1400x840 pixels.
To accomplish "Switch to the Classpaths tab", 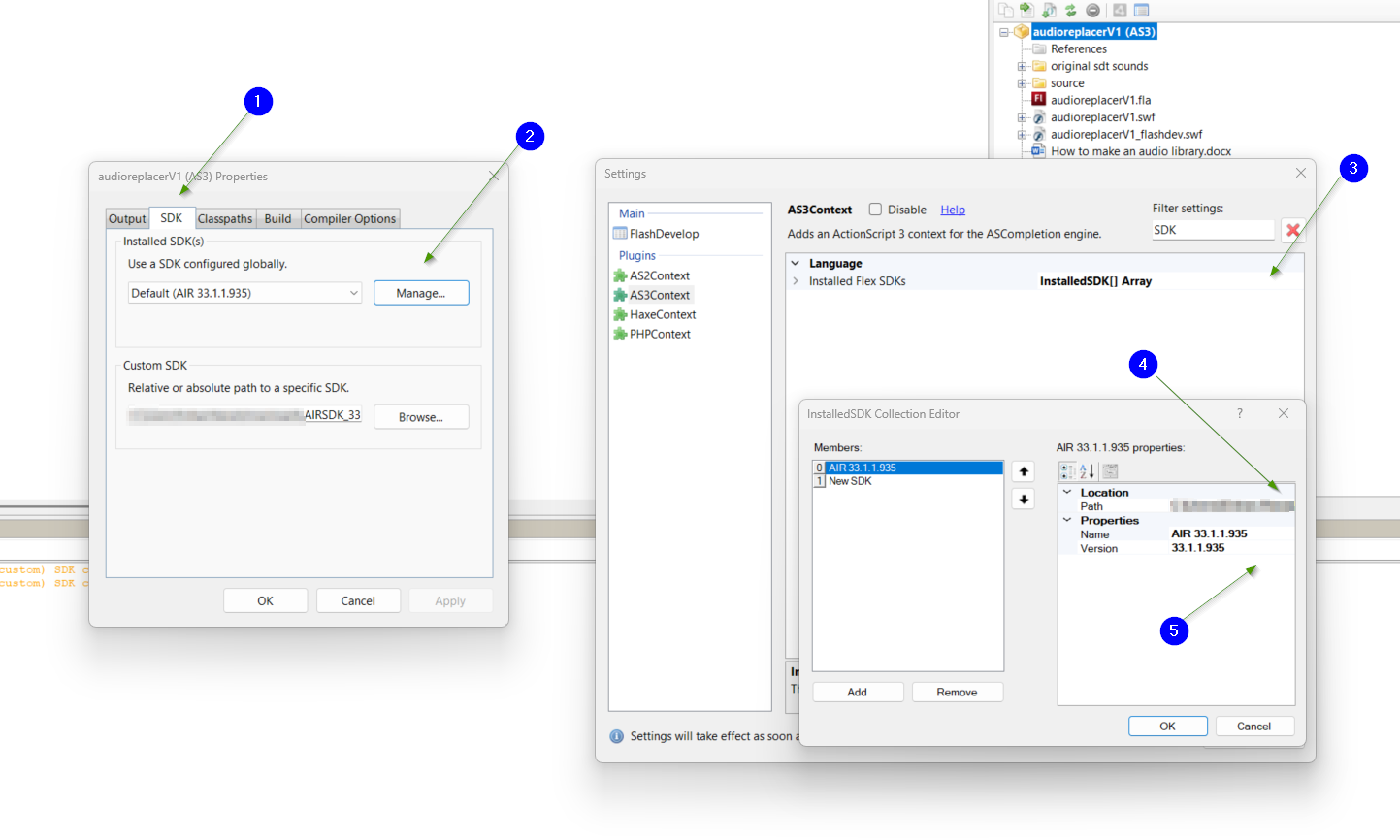I will (225, 219).
